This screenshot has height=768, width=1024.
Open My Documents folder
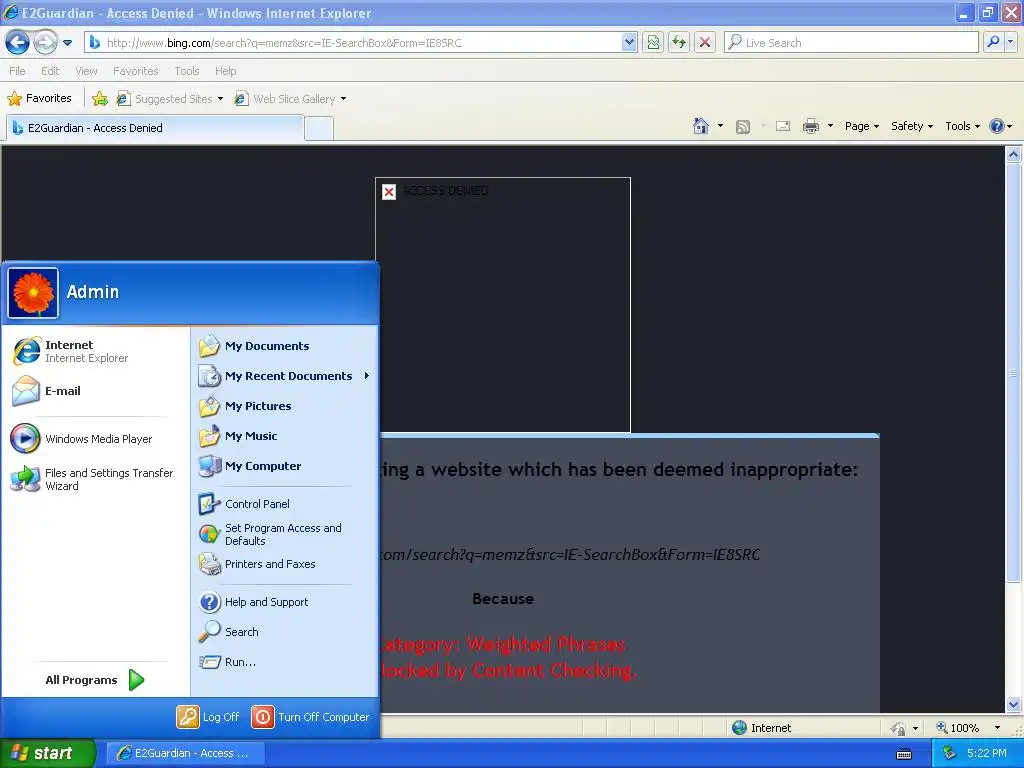[x=285, y=346]
